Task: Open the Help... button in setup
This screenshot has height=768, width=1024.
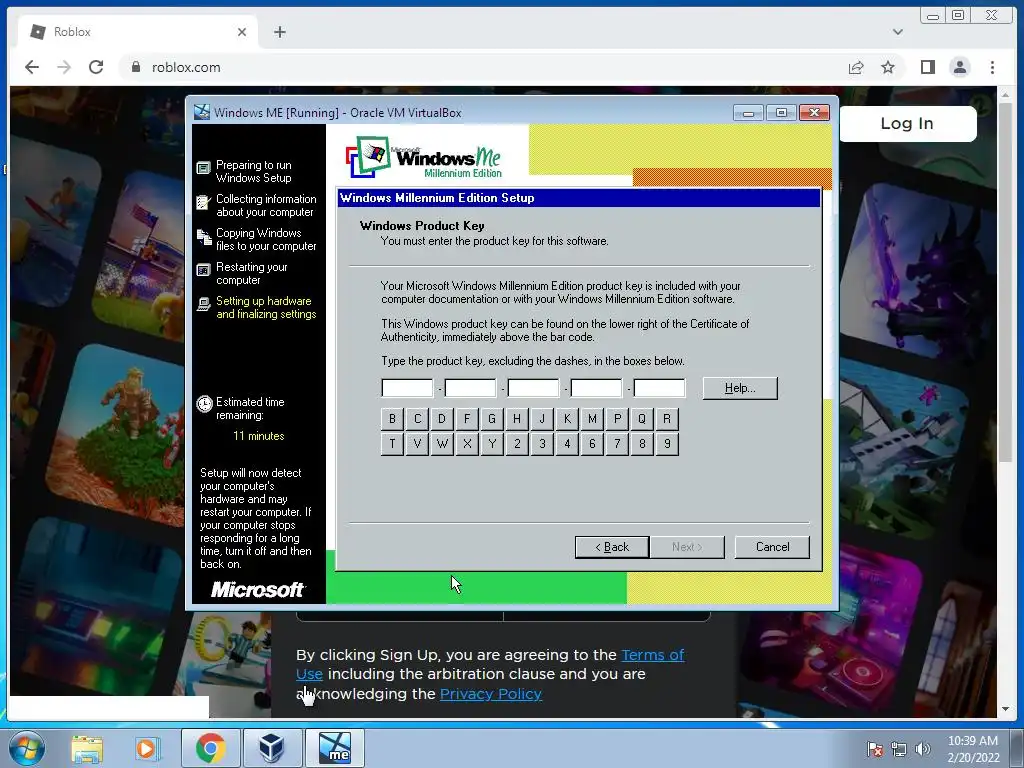Action: tap(740, 388)
